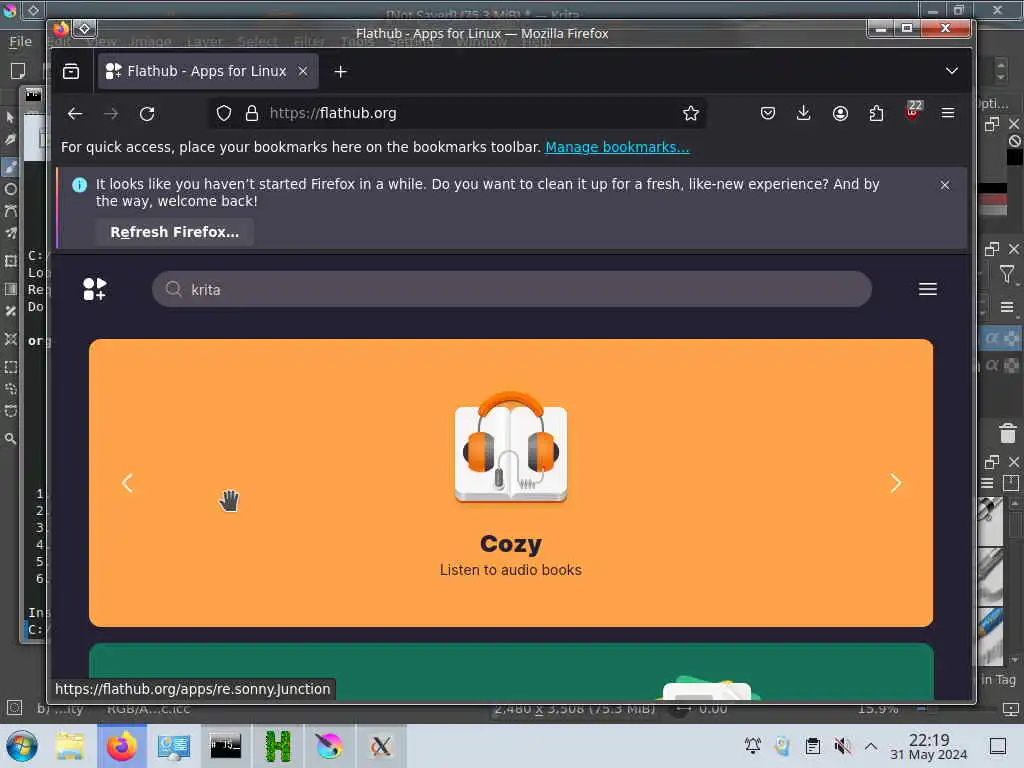Show site security info via padlock
The image size is (1024, 768).
pos(251,114)
